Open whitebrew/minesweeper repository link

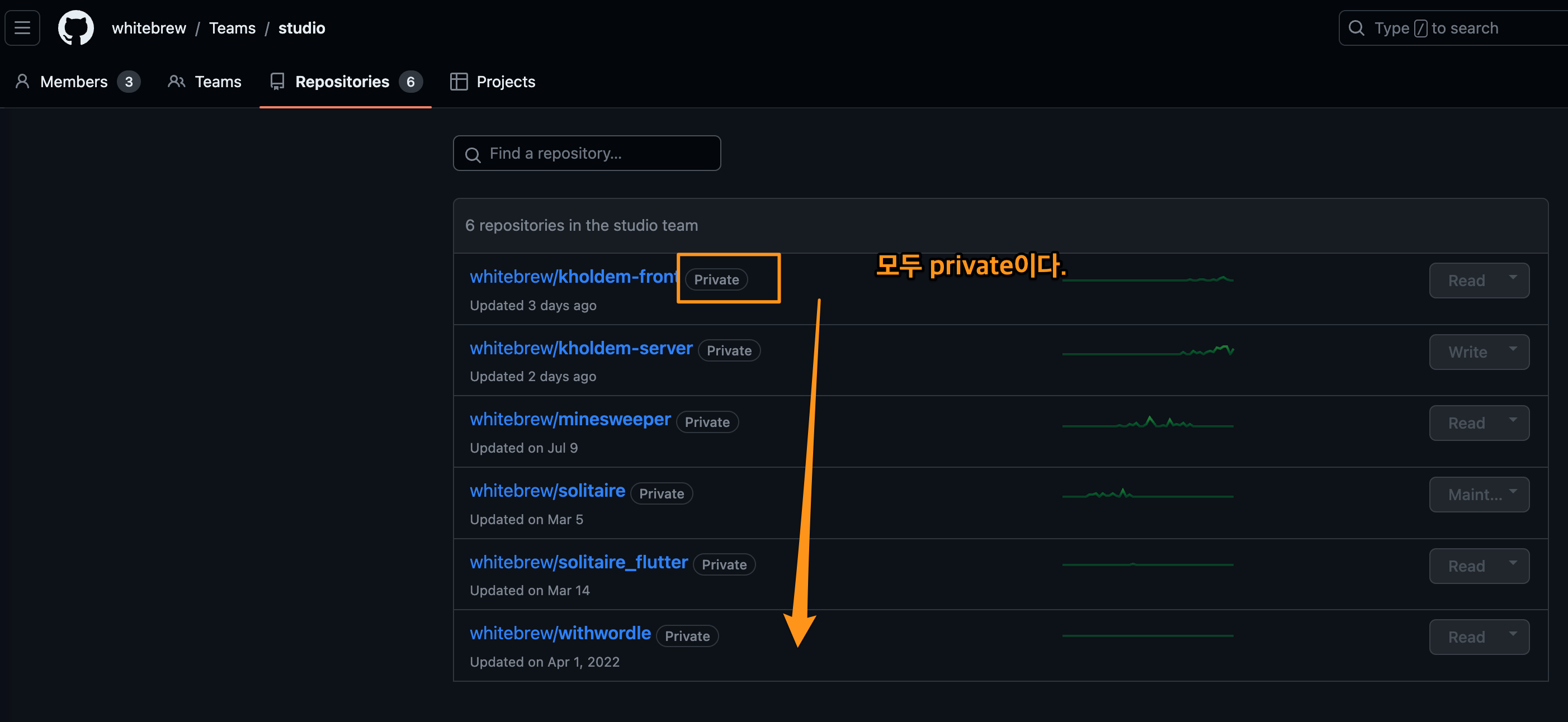[570, 419]
